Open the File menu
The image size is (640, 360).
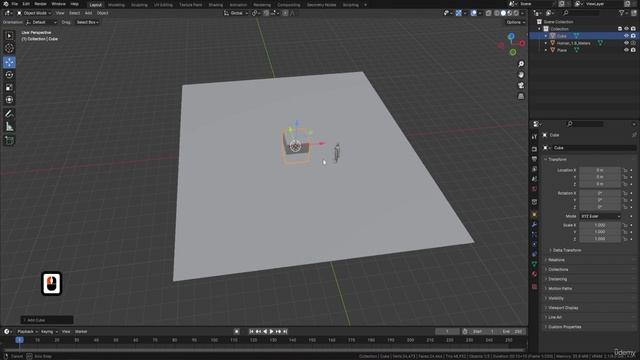pyautogui.click(x=15, y=4)
